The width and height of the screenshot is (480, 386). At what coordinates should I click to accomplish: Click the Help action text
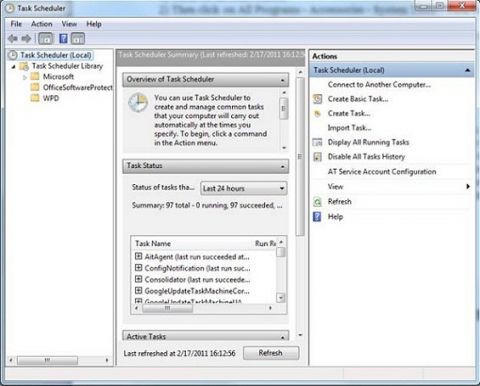click(x=335, y=217)
